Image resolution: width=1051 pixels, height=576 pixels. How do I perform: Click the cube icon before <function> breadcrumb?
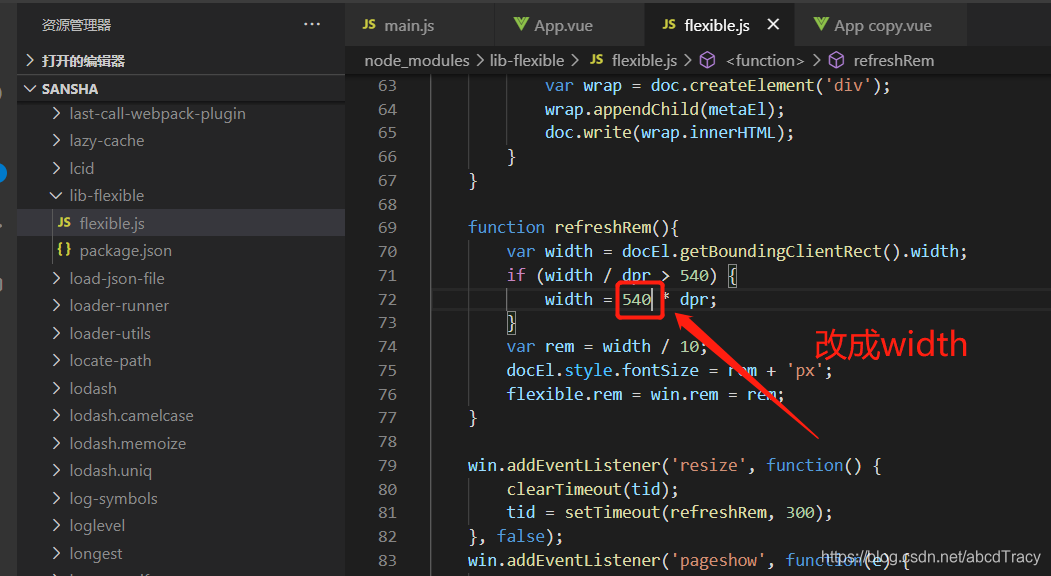point(707,60)
